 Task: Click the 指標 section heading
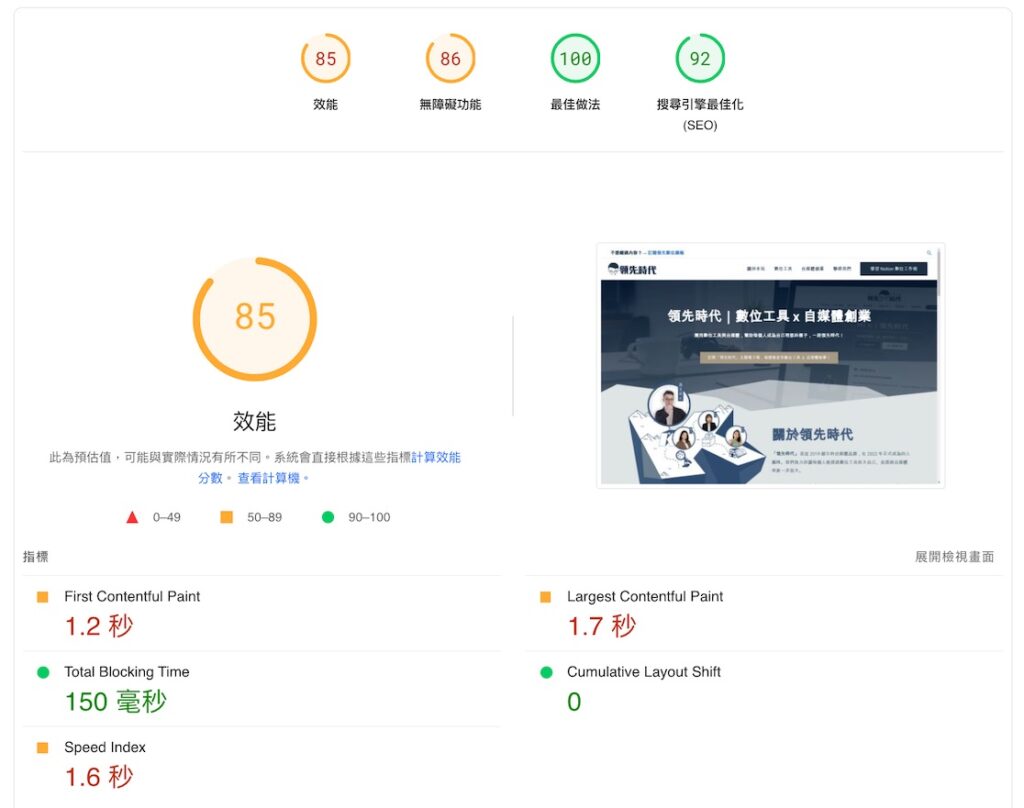(x=35, y=557)
